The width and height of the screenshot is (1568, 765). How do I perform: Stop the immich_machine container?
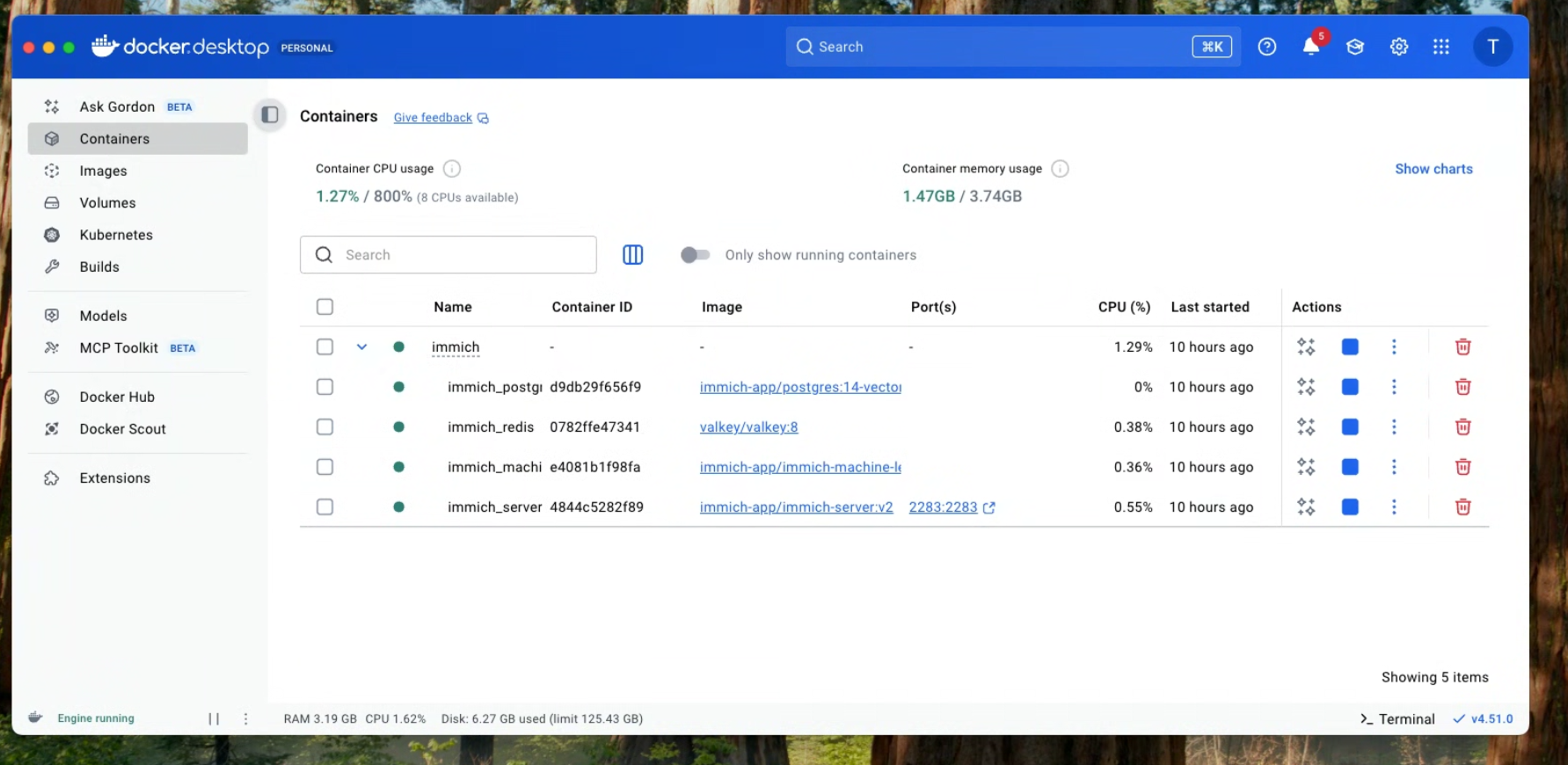(1350, 467)
